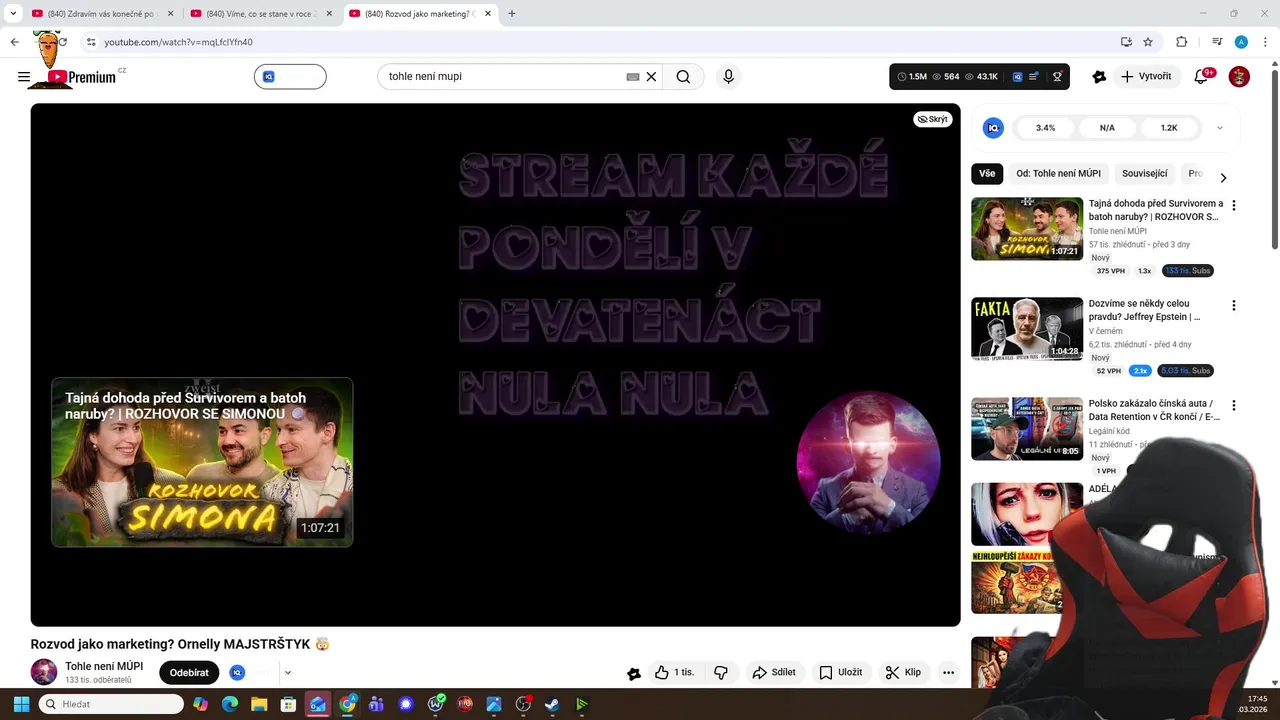Open the YouTube hamburger guide menu
Image resolution: width=1280 pixels, height=720 pixels.
[24, 76]
